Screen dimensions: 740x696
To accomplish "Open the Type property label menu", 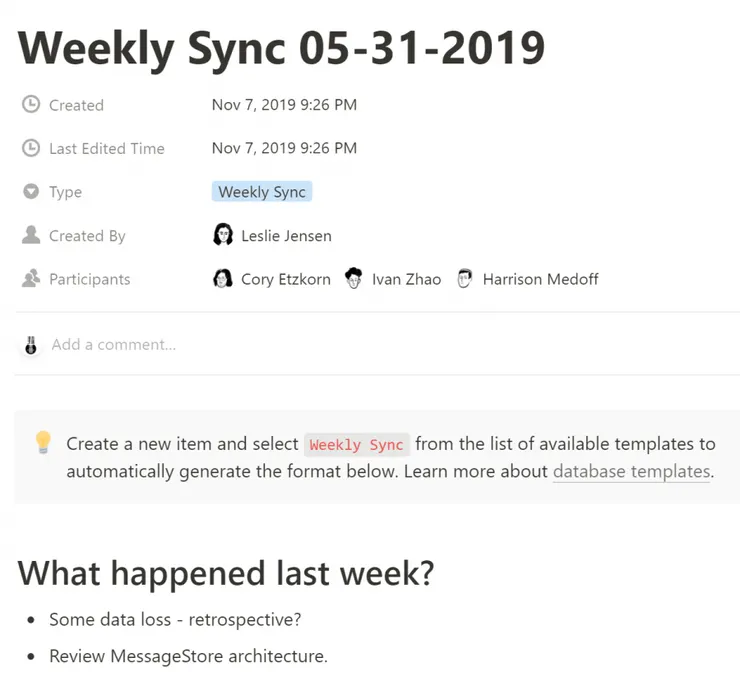I will point(66,192).
